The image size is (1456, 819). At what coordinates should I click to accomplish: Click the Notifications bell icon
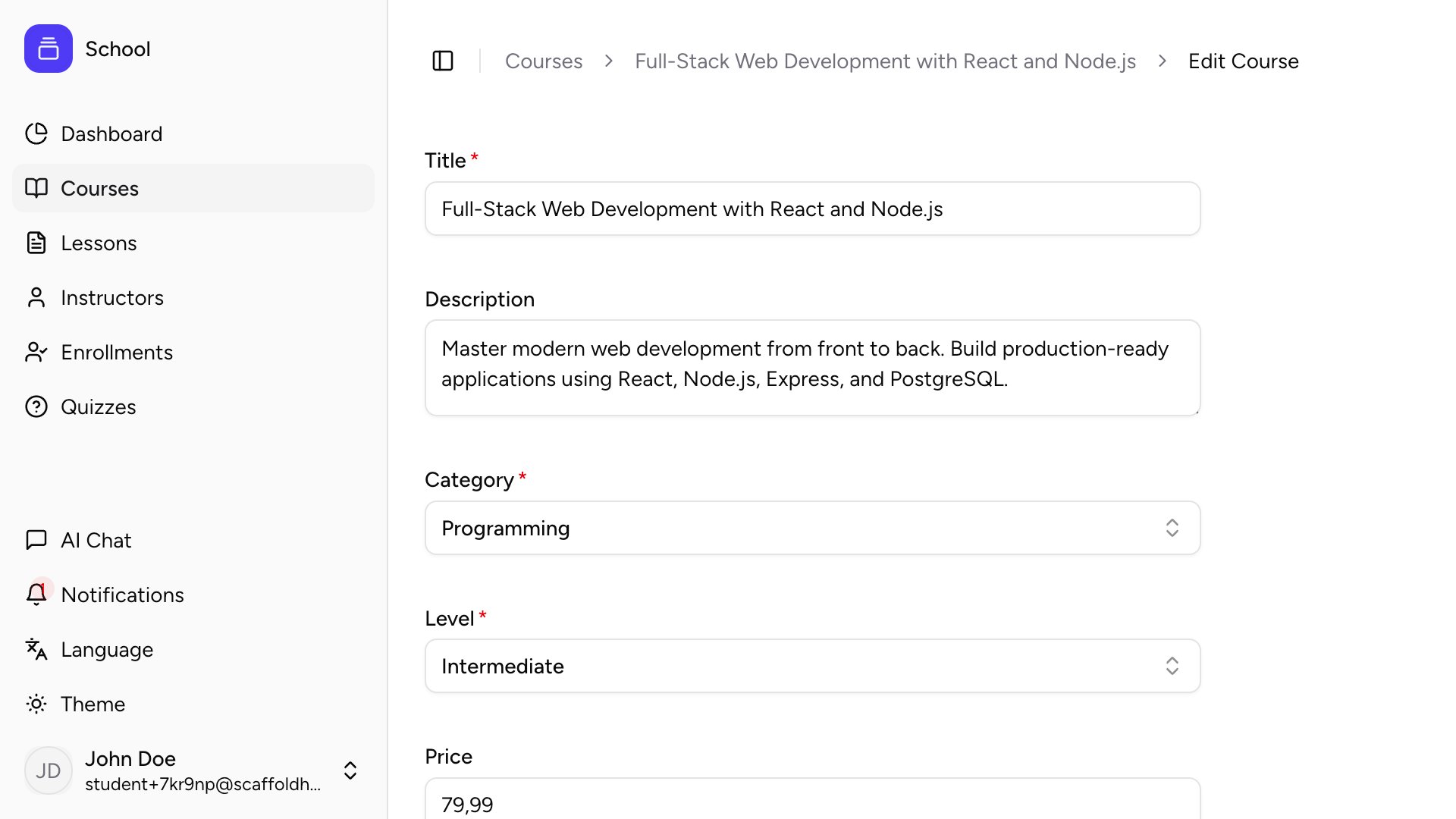coord(36,595)
